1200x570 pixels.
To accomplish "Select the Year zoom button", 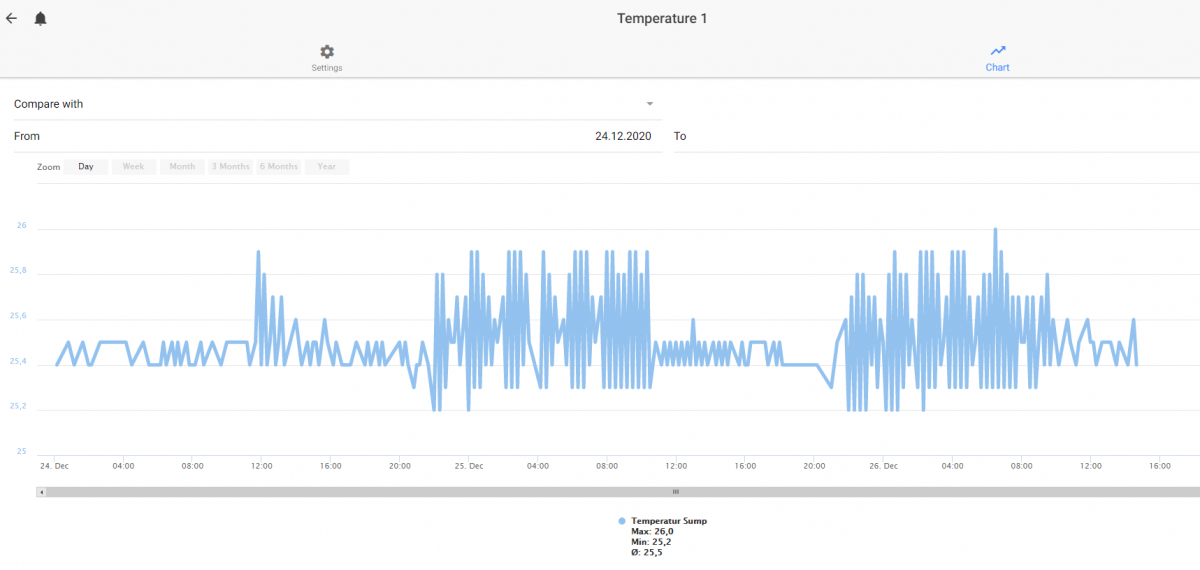I will pyautogui.click(x=327, y=167).
